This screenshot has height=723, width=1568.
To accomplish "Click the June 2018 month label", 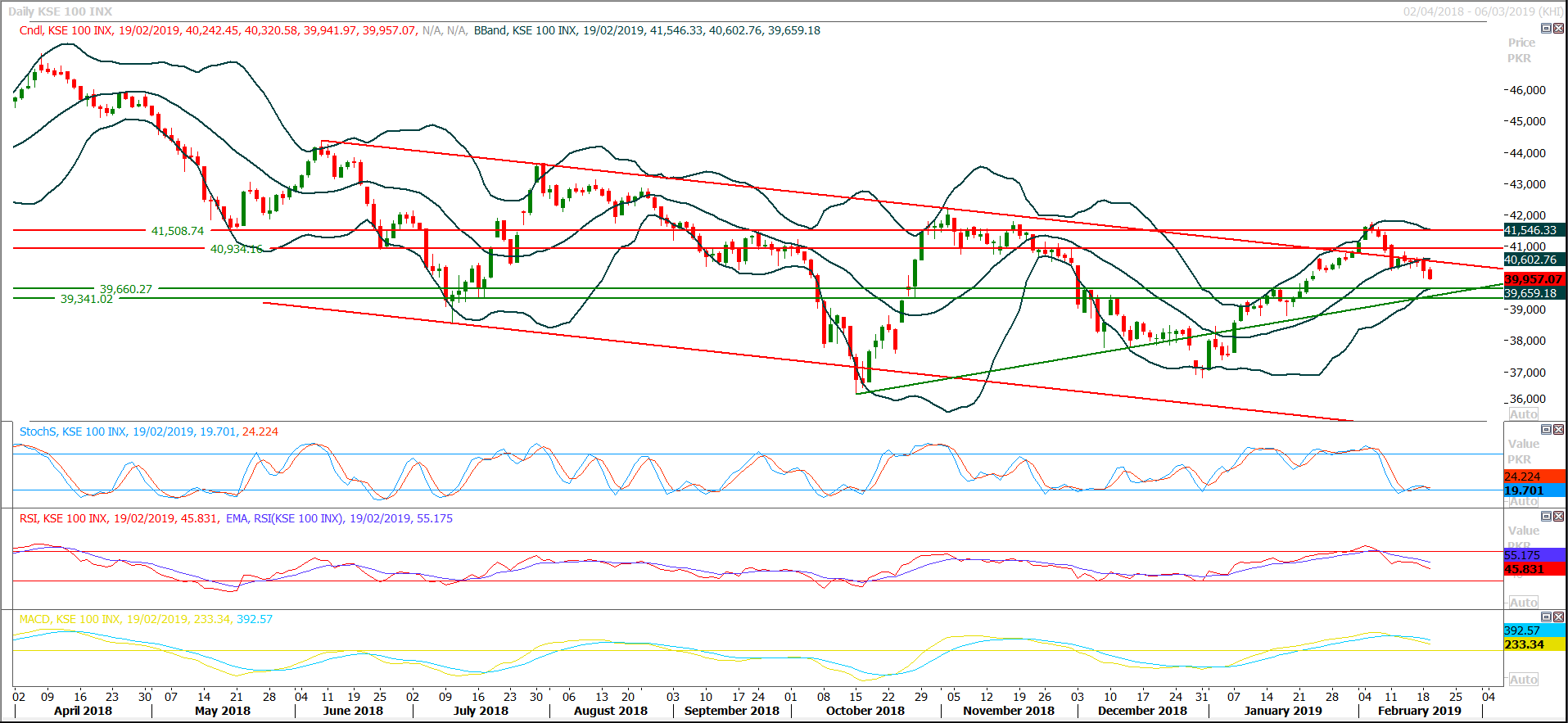I will [353, 711].
